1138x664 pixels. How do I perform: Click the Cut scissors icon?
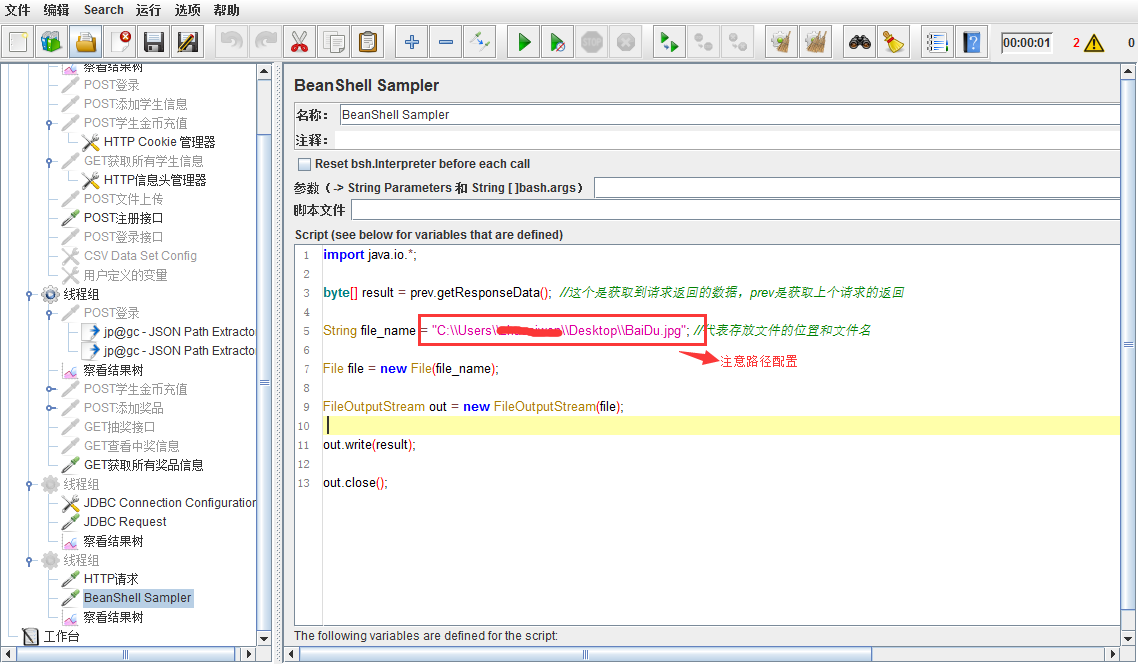[299, 42]
